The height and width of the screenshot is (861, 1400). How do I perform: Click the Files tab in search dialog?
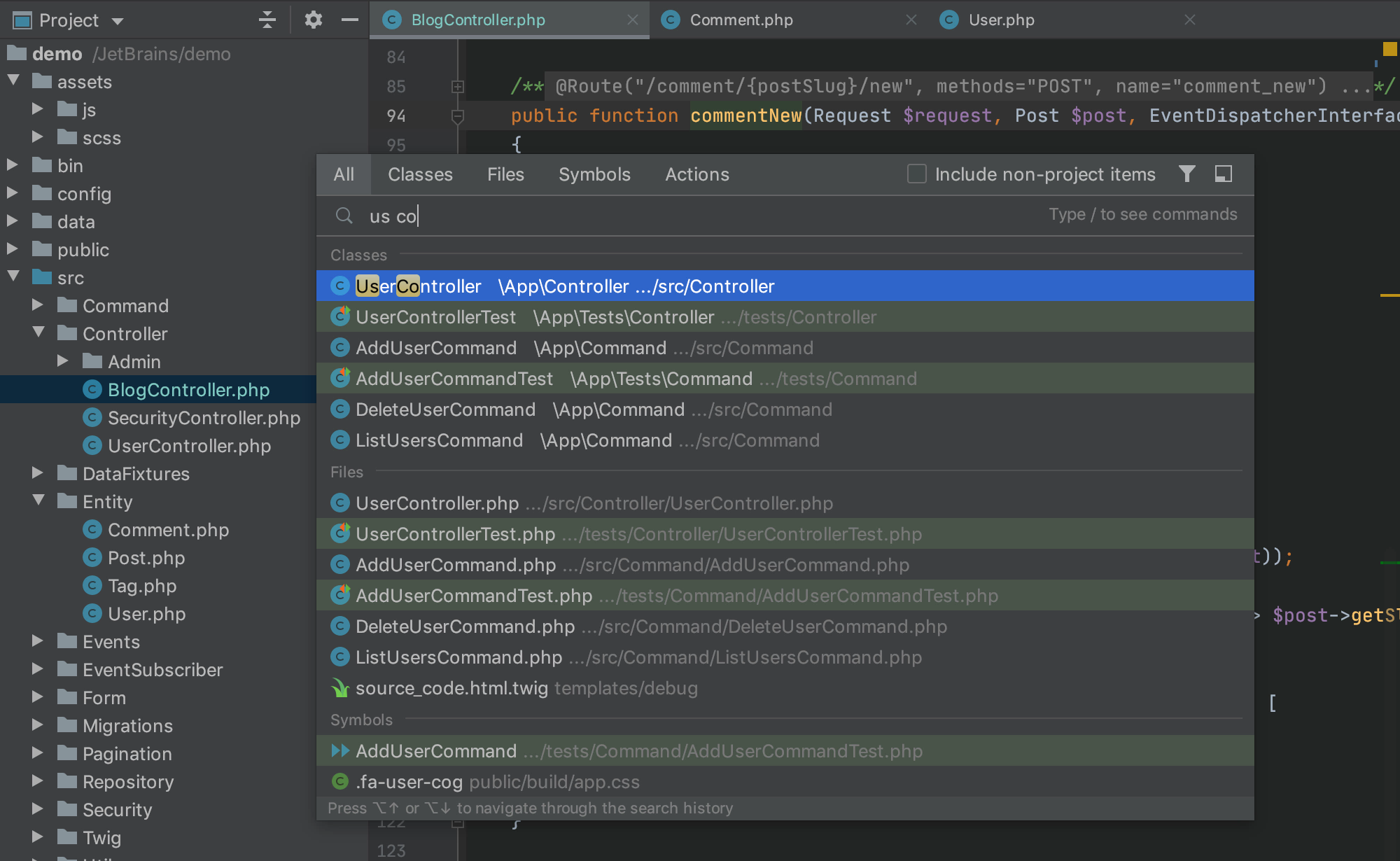506,175
